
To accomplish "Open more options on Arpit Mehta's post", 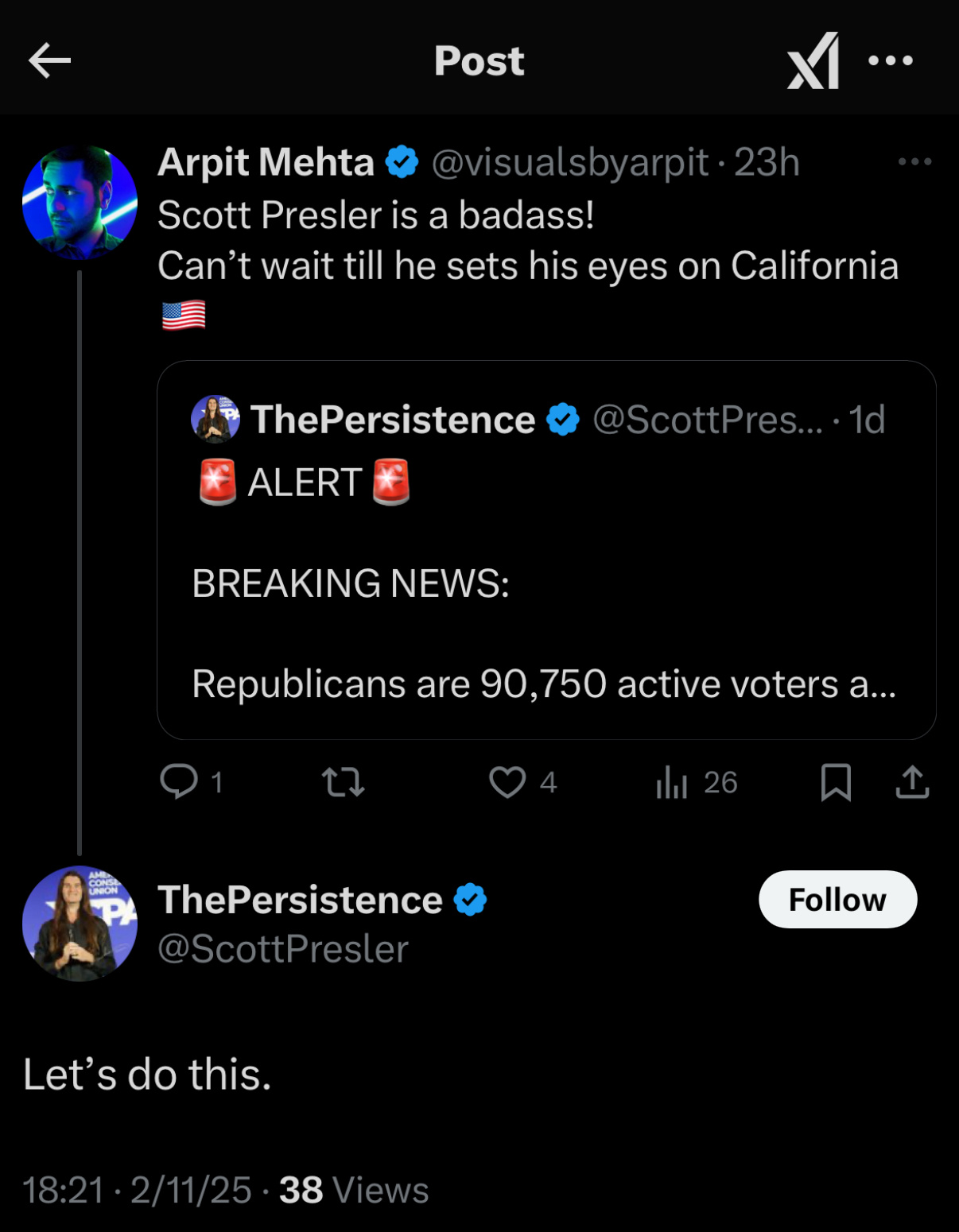I will [914, 162].
